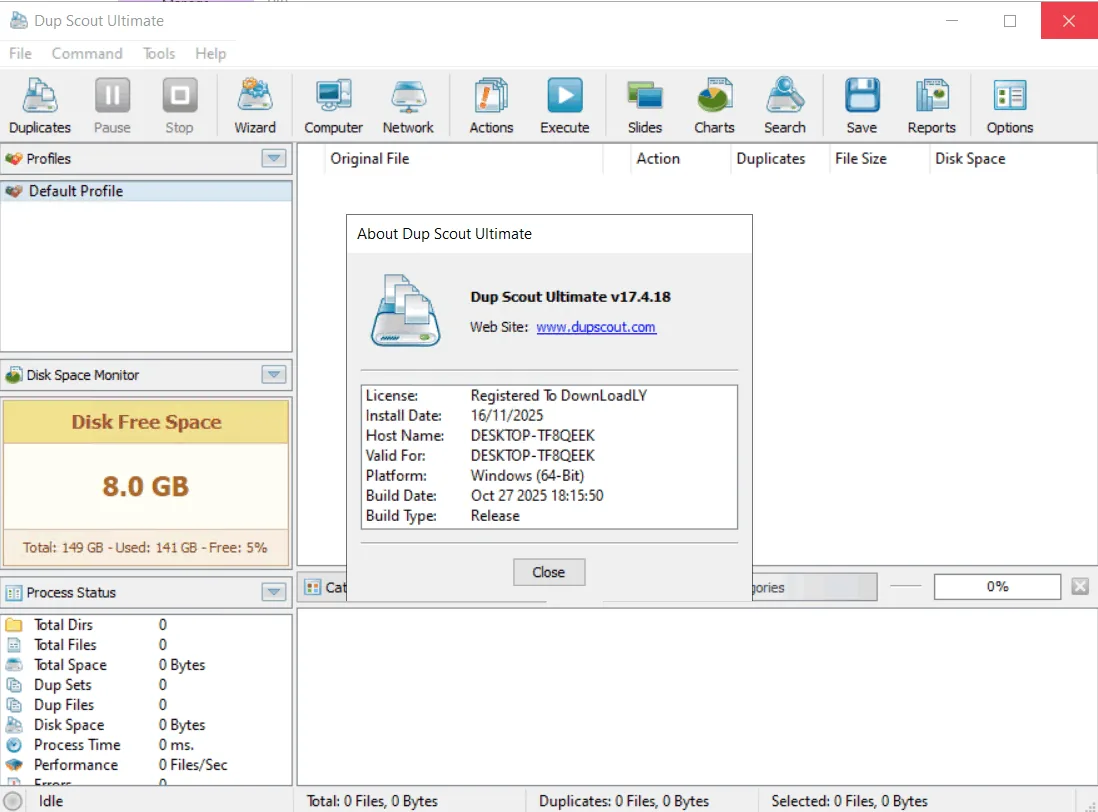This screenshot has width=1098, height=812.
Task: Click the status bar Duplicates 0 Files entry
Action: click(623, 801)
